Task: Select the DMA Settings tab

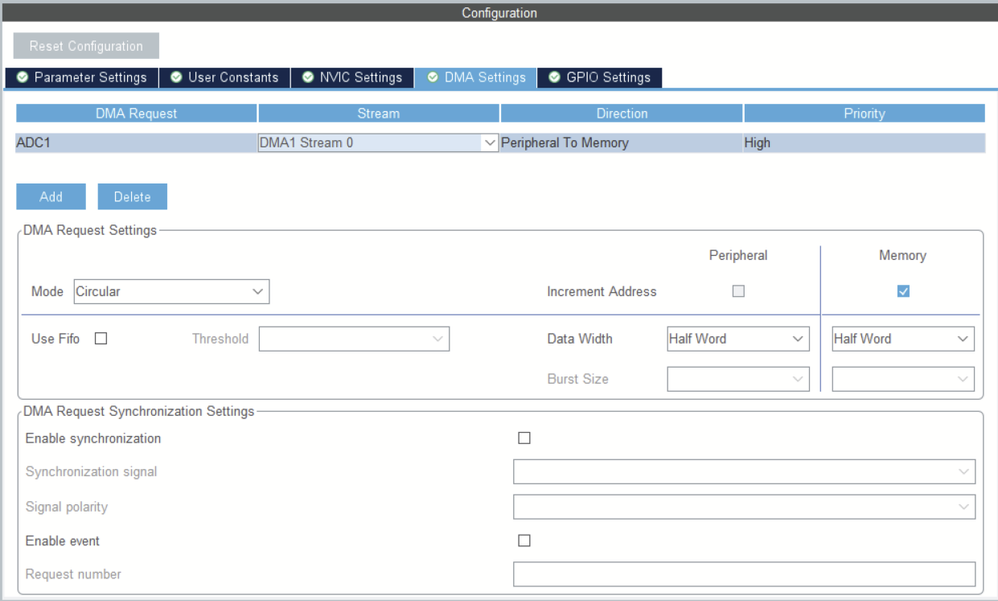Action: [x=475, y=78]
